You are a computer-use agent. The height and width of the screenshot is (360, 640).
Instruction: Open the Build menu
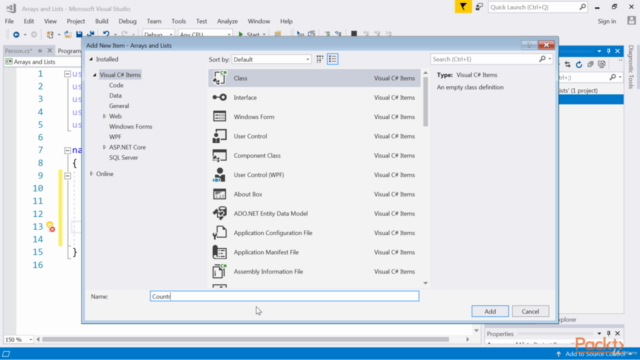[x=102, y=21]
